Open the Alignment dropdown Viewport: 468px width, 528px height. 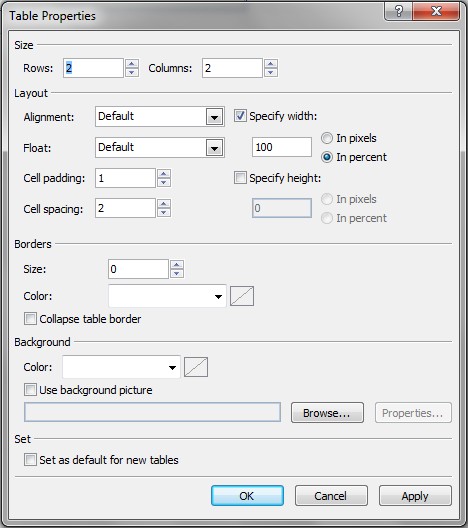215,117
